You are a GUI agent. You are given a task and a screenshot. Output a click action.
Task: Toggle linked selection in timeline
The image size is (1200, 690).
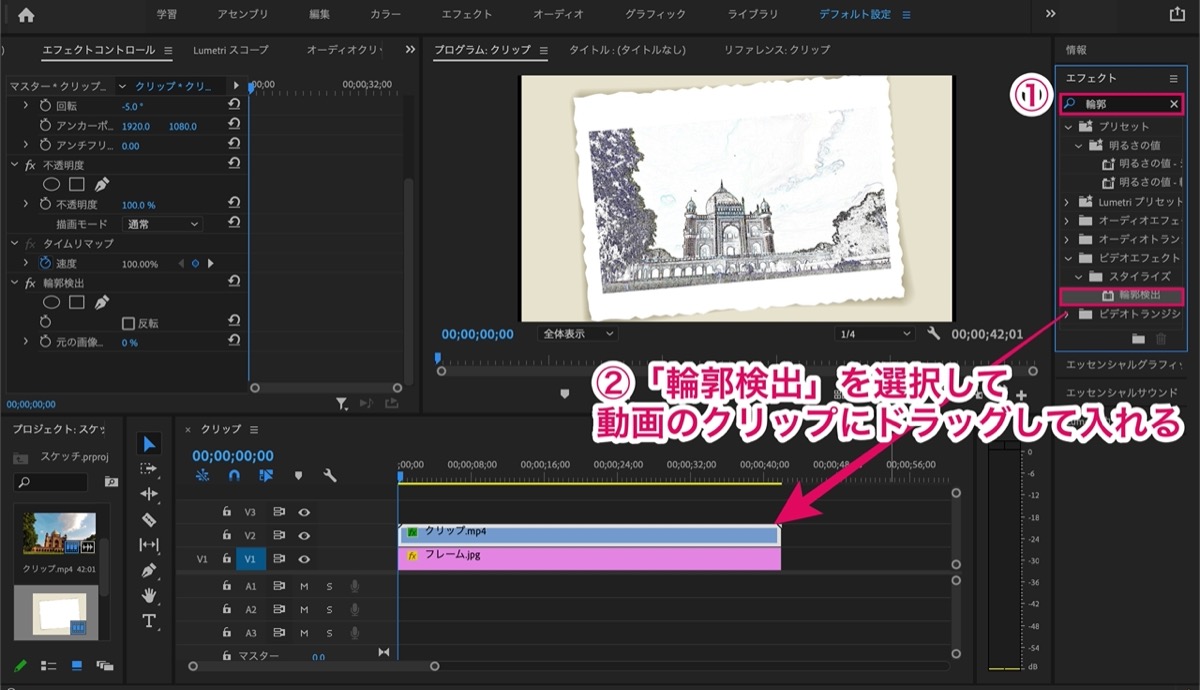coord(266,476)
